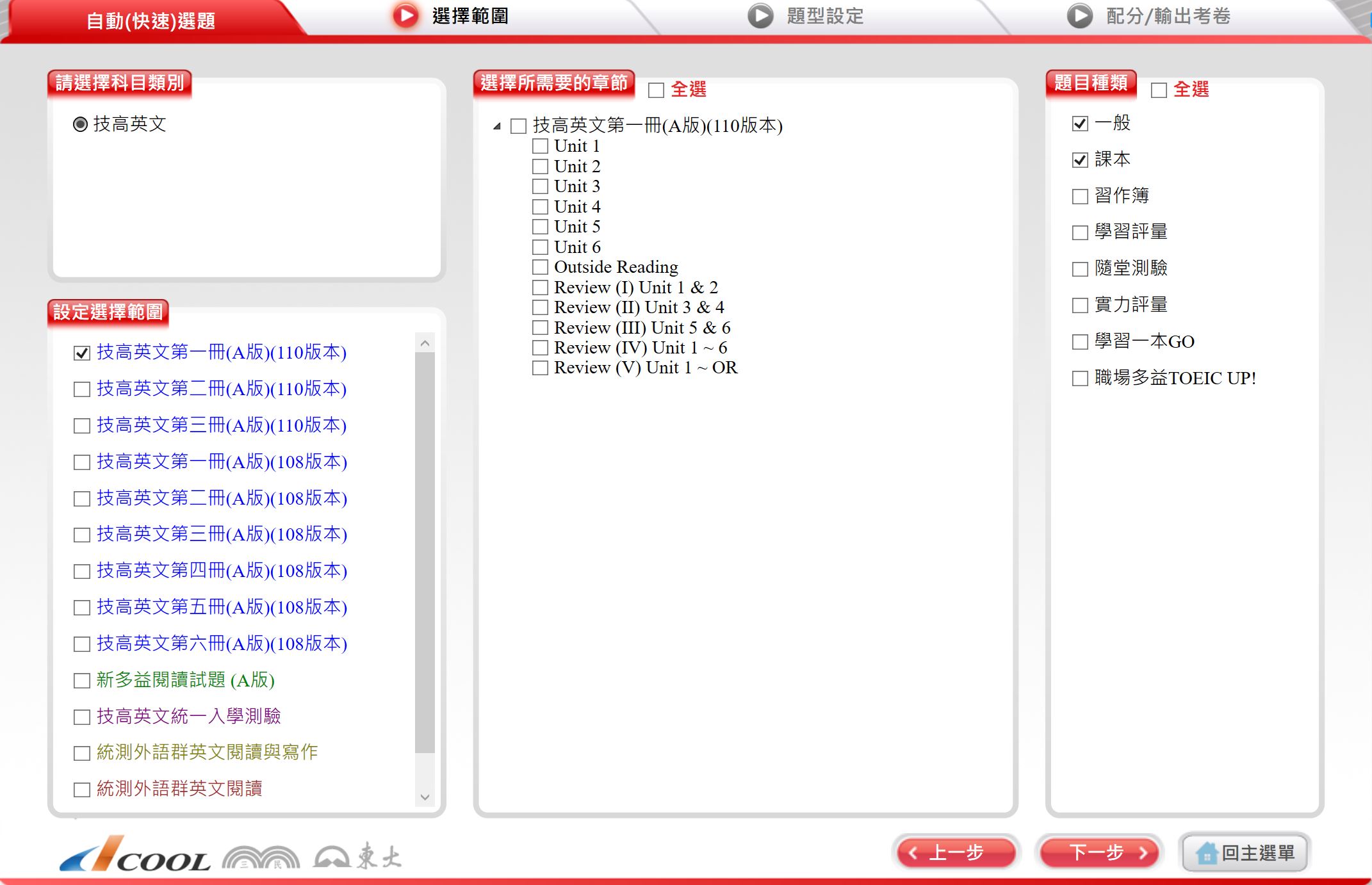Click the 上一步 button
This screenshot has height=885, width=1372.
tap(956, 853)
